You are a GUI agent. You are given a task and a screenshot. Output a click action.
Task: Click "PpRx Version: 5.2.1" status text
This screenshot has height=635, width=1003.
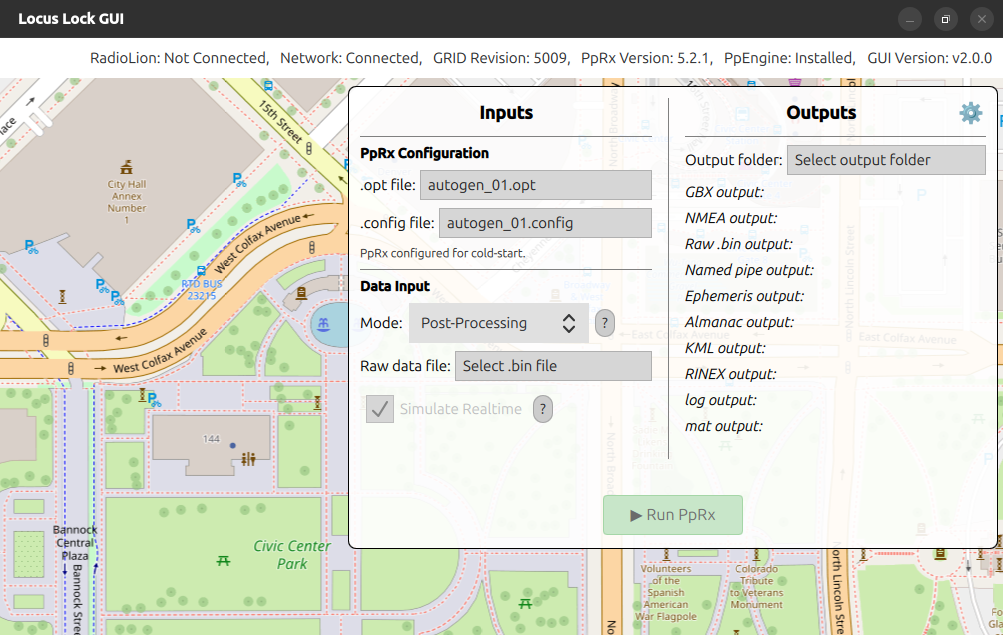(x=645, y=58)
